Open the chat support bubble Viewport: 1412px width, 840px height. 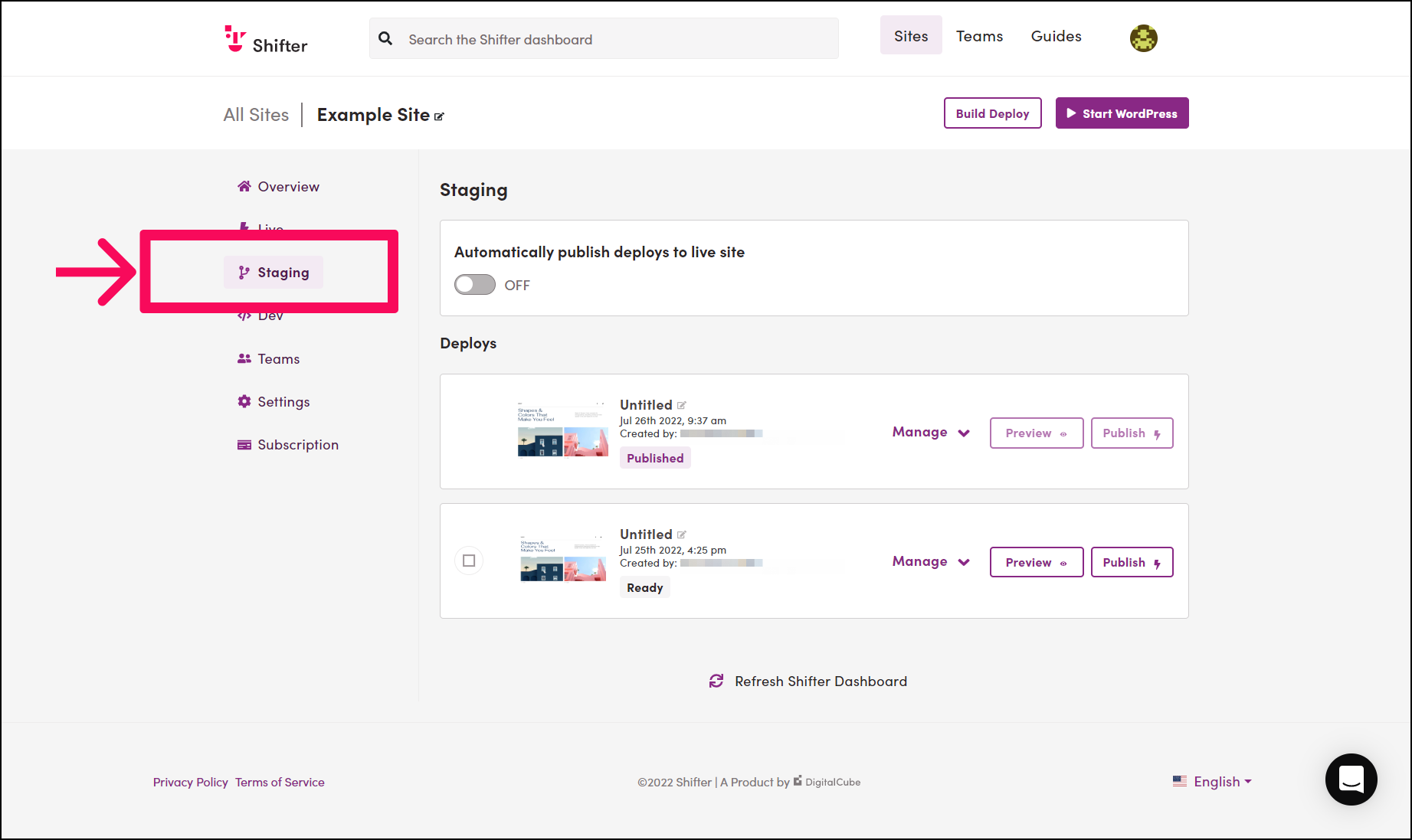coord(1351,780)
